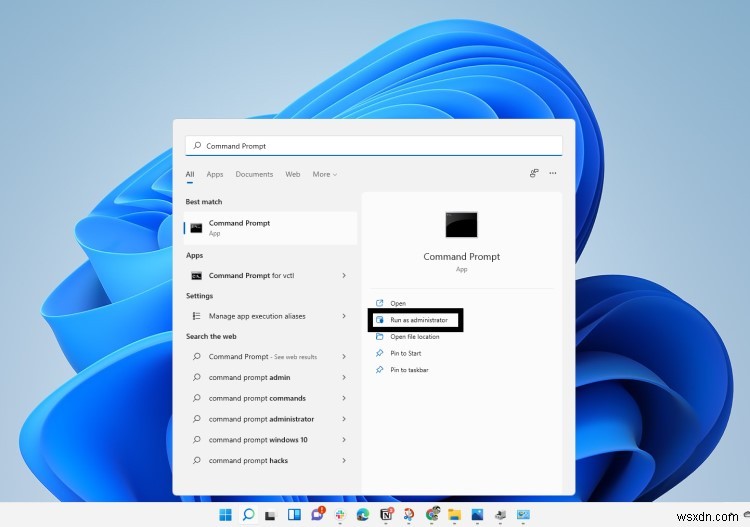Click the Command Prompt for vctl icon

pos(197,275)
